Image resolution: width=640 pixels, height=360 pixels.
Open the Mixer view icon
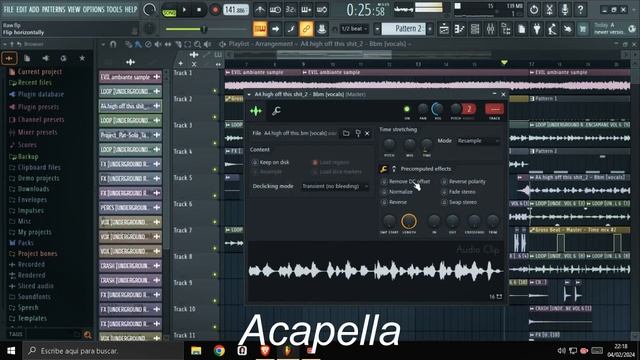coord(491,29)
